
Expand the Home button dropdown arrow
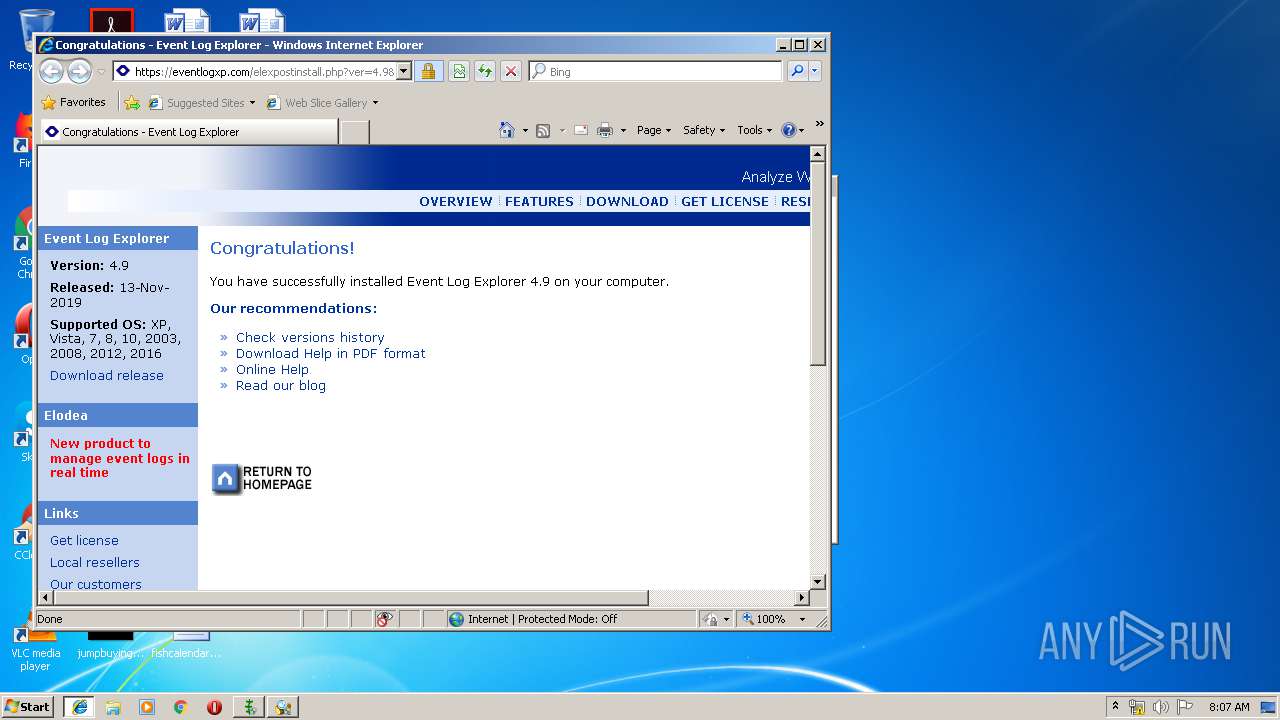tap(525, 130)
